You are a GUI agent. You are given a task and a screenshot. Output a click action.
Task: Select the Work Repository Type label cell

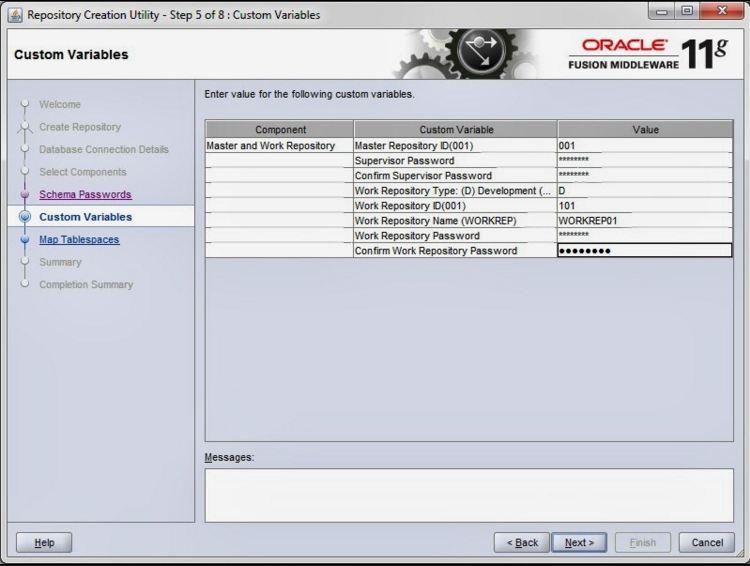point(455,190)
